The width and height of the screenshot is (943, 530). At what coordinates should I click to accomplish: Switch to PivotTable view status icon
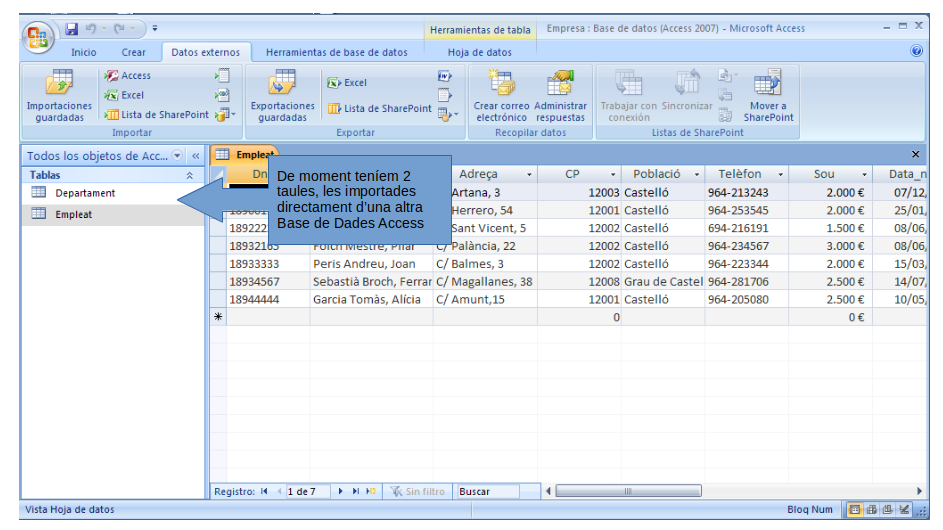[871, 510]
